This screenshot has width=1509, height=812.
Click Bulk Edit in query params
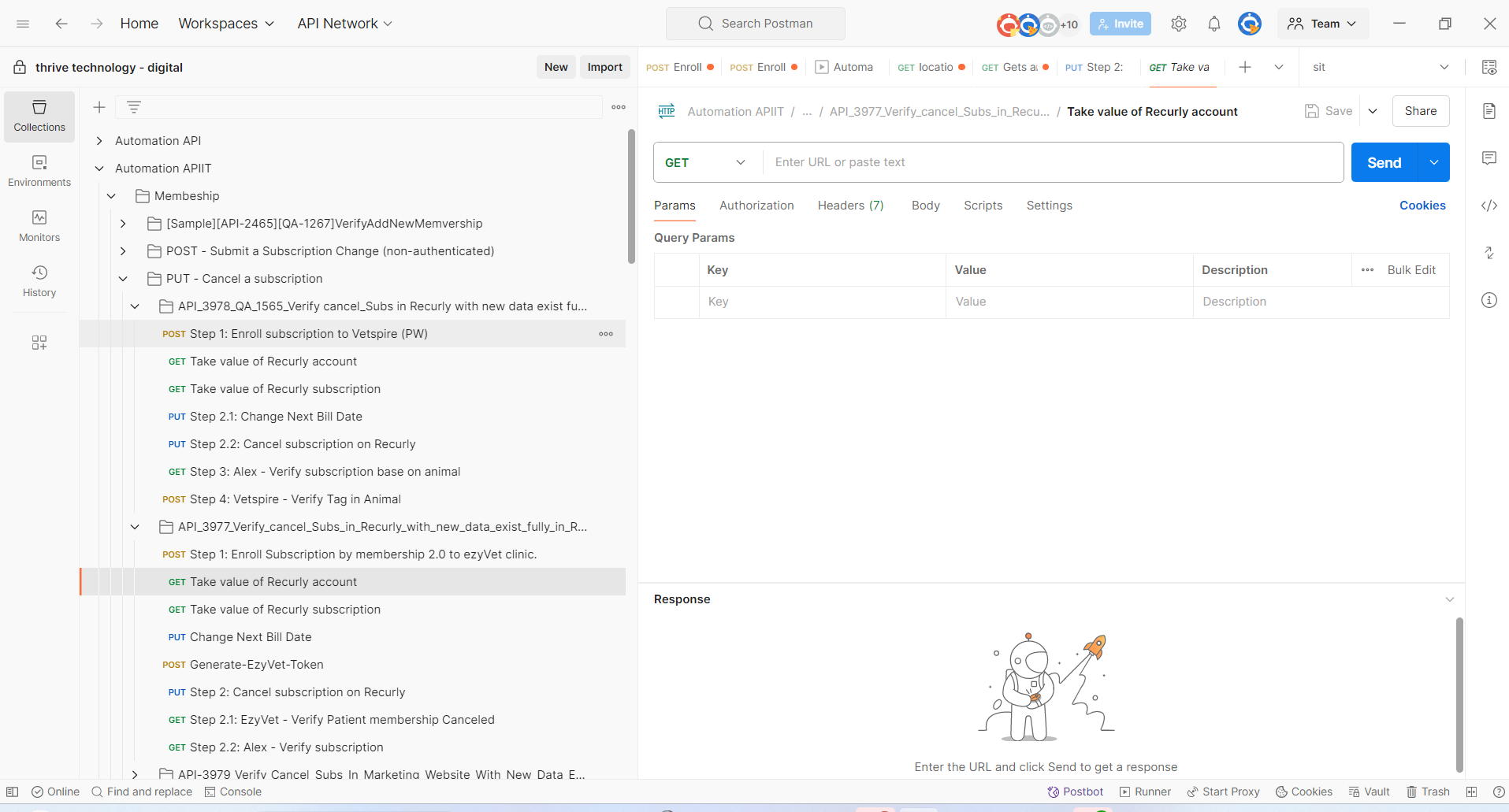[x=1411, y=270]
